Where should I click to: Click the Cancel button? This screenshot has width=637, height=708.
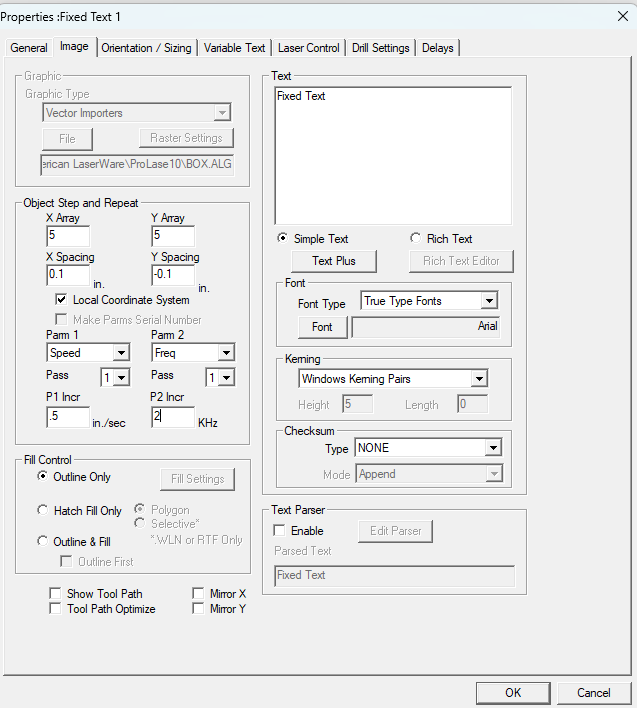594,693
